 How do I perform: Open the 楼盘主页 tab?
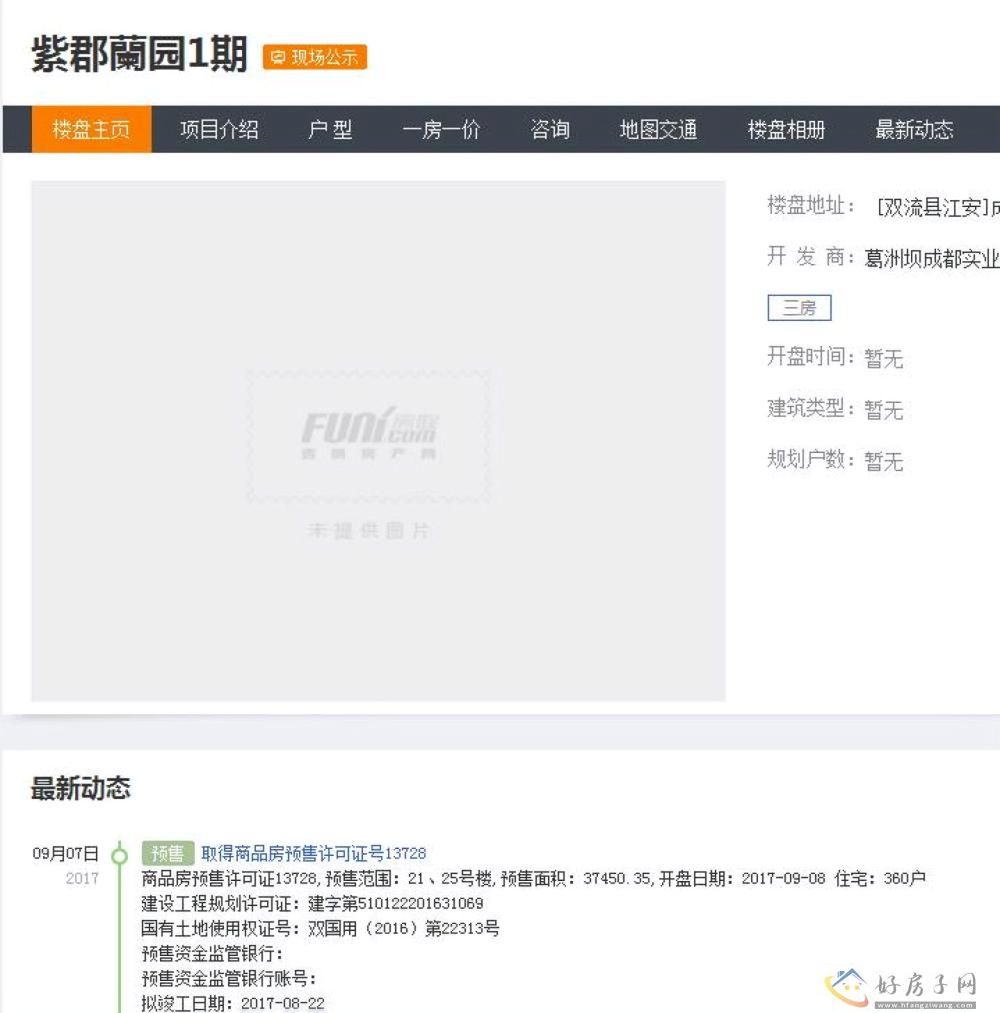tap(91, 130)
